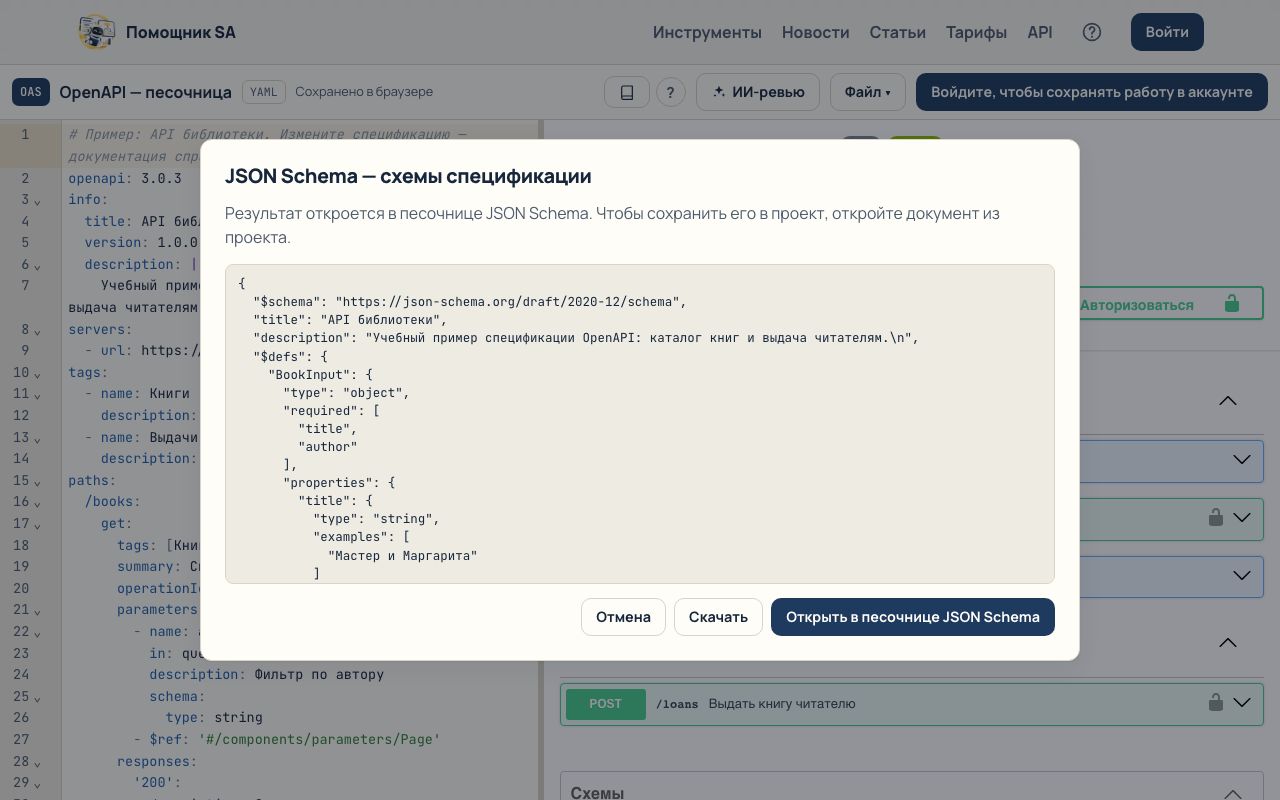The height and width of the screenshot is (800, 1280).
Task: Click the Войти button
Action: [1167, 32]
